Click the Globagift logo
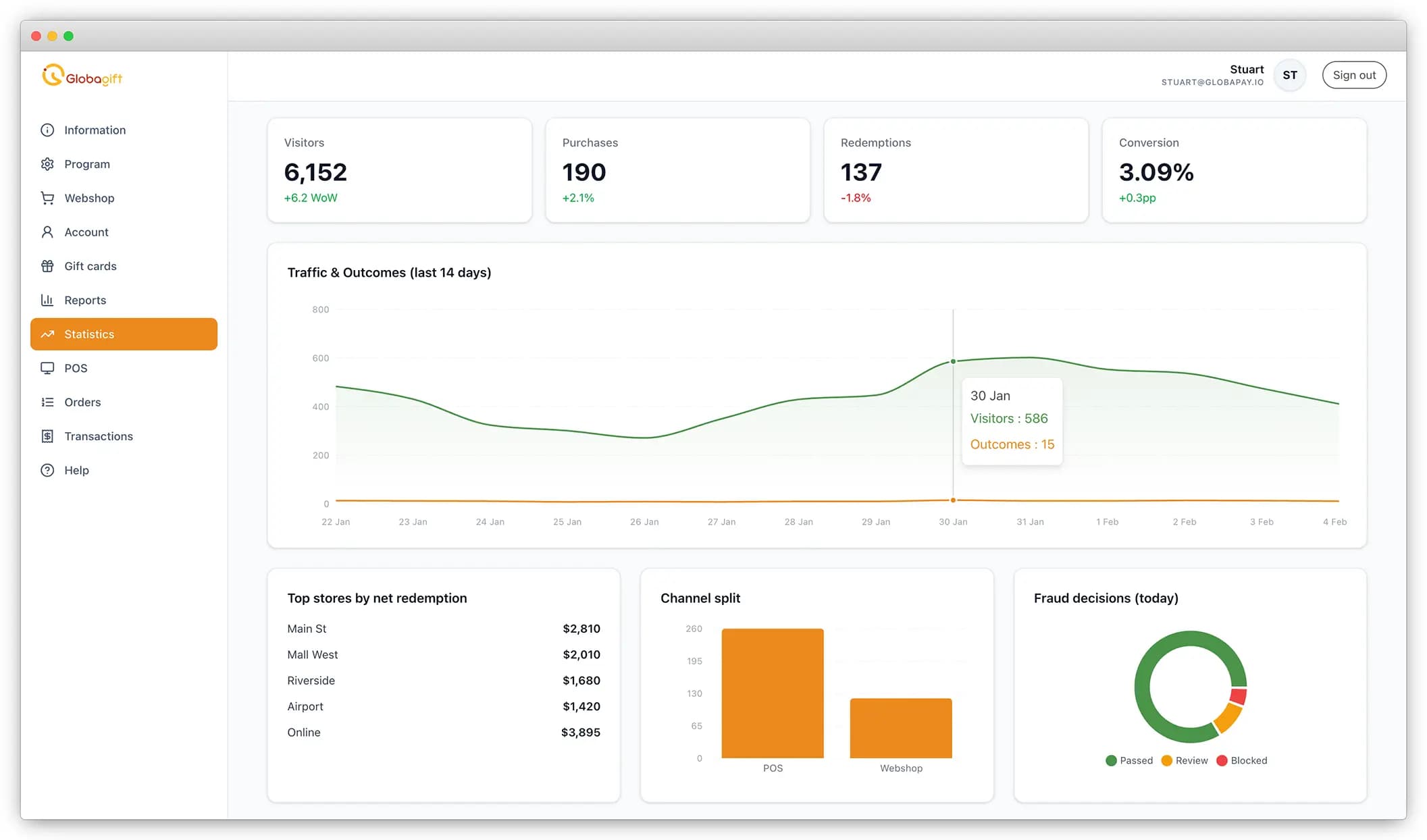The width and height of the screenshot is (1427, 840). coord(82,75)
